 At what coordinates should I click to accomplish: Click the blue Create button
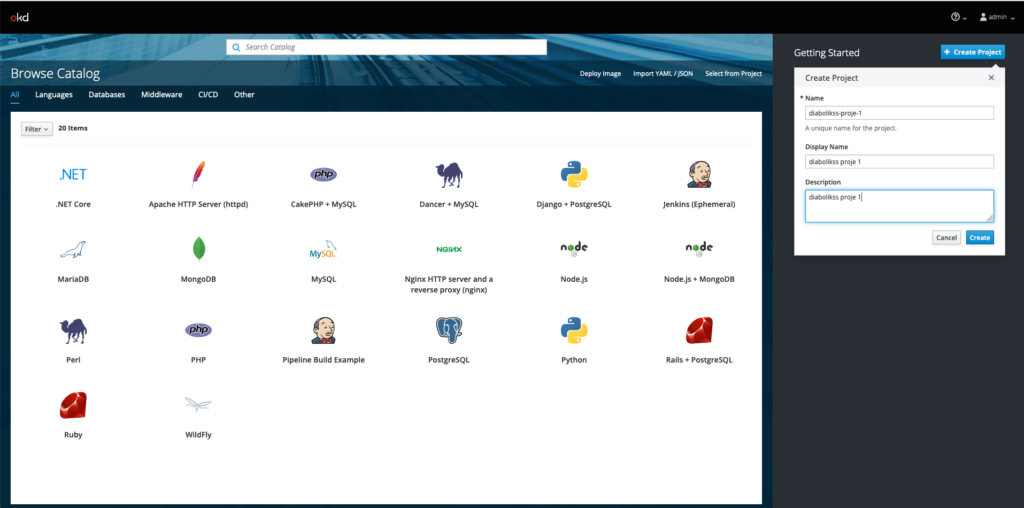coord(980,238)
